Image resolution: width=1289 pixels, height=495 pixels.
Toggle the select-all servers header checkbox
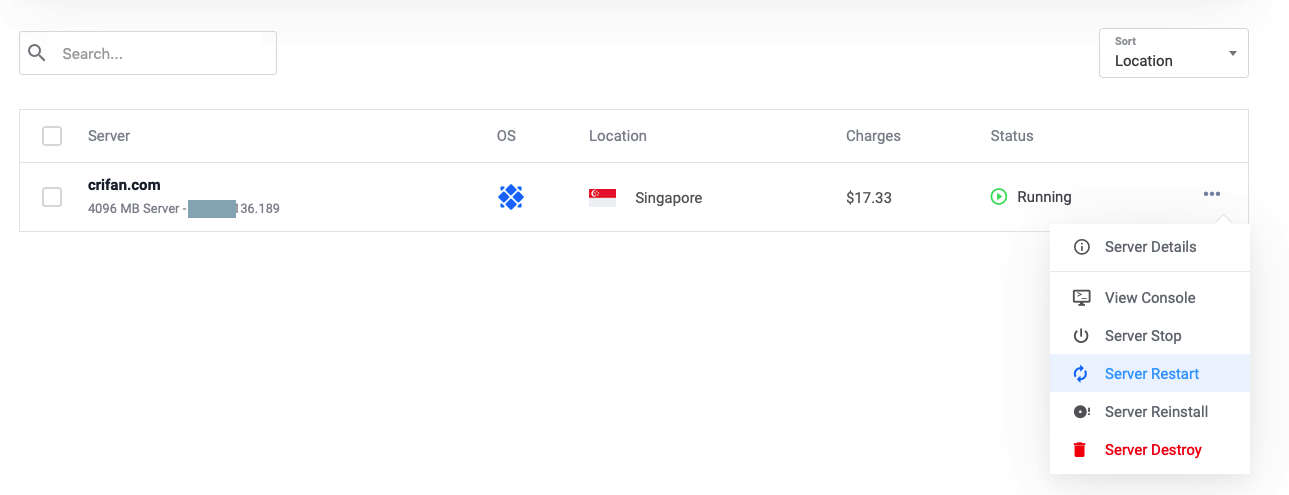[52, 136]
